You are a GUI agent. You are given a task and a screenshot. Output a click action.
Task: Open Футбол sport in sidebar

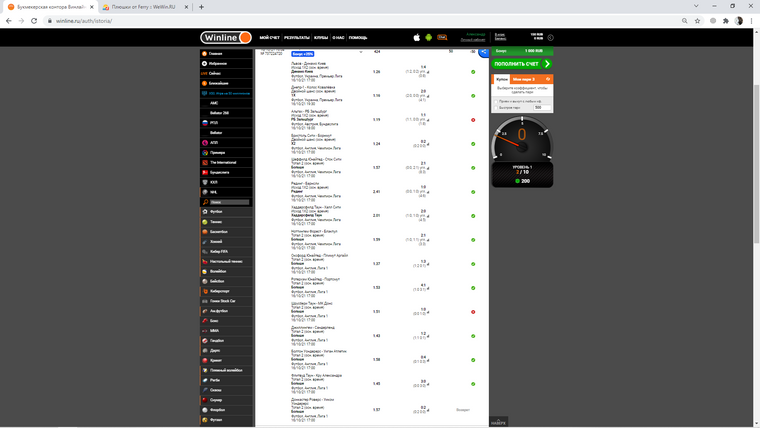(226, 212)
